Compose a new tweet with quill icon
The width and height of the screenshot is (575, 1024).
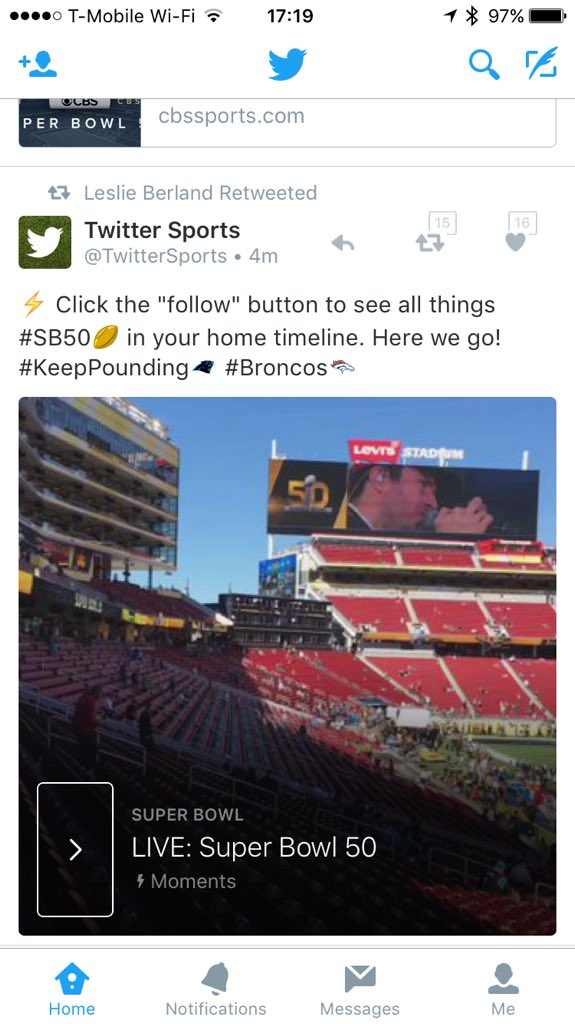(542, 63)
